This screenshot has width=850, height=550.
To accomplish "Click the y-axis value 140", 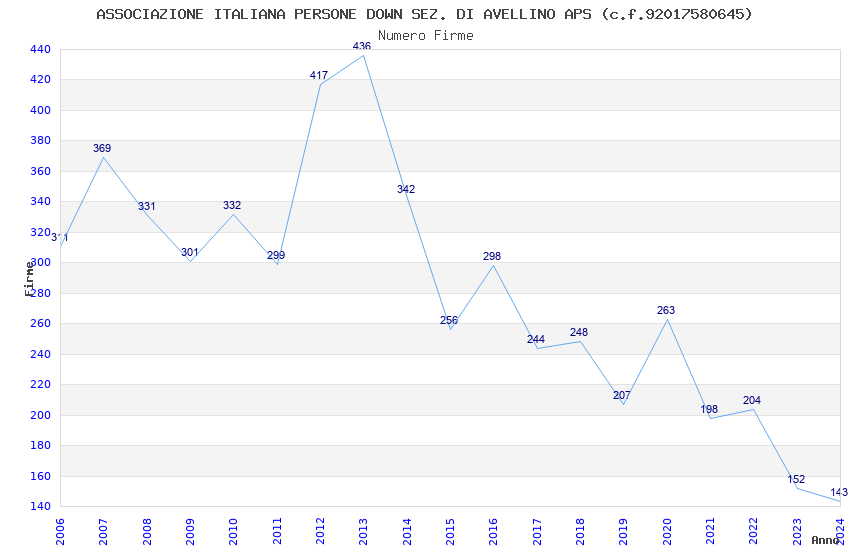I will pos(41,507).
